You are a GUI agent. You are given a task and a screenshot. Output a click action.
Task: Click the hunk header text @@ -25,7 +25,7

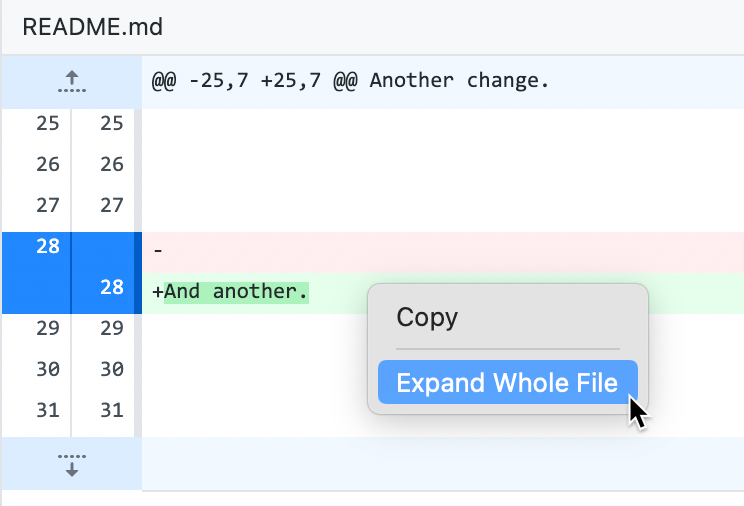[x=350, y=80]
